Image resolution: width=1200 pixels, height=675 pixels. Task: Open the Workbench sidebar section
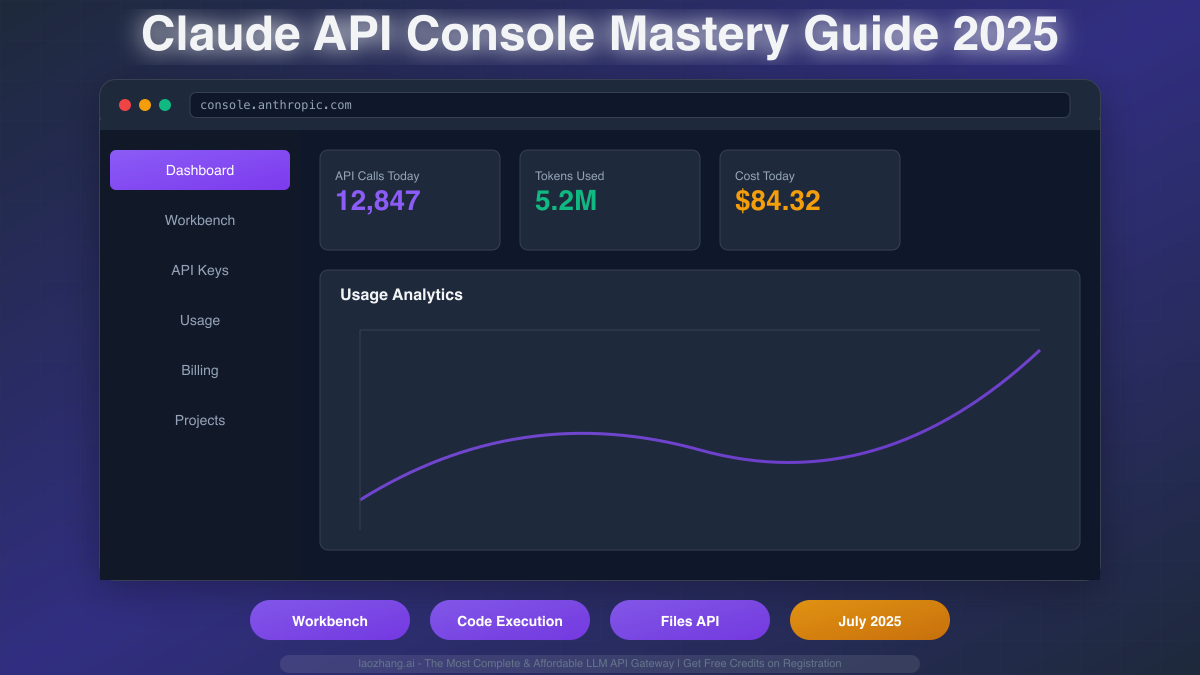[x=200, y=220]
